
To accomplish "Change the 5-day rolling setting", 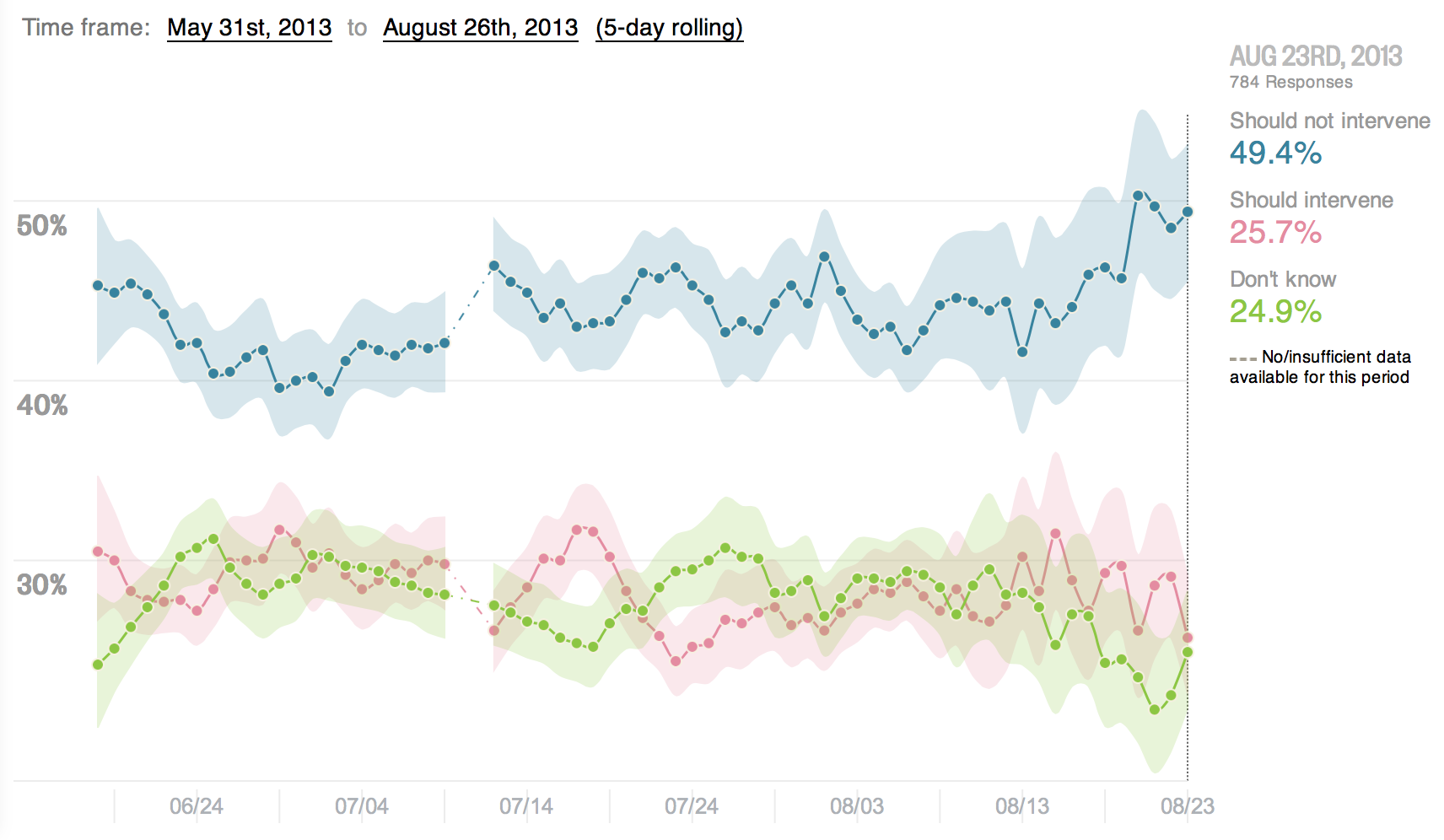I will (669, 28).
